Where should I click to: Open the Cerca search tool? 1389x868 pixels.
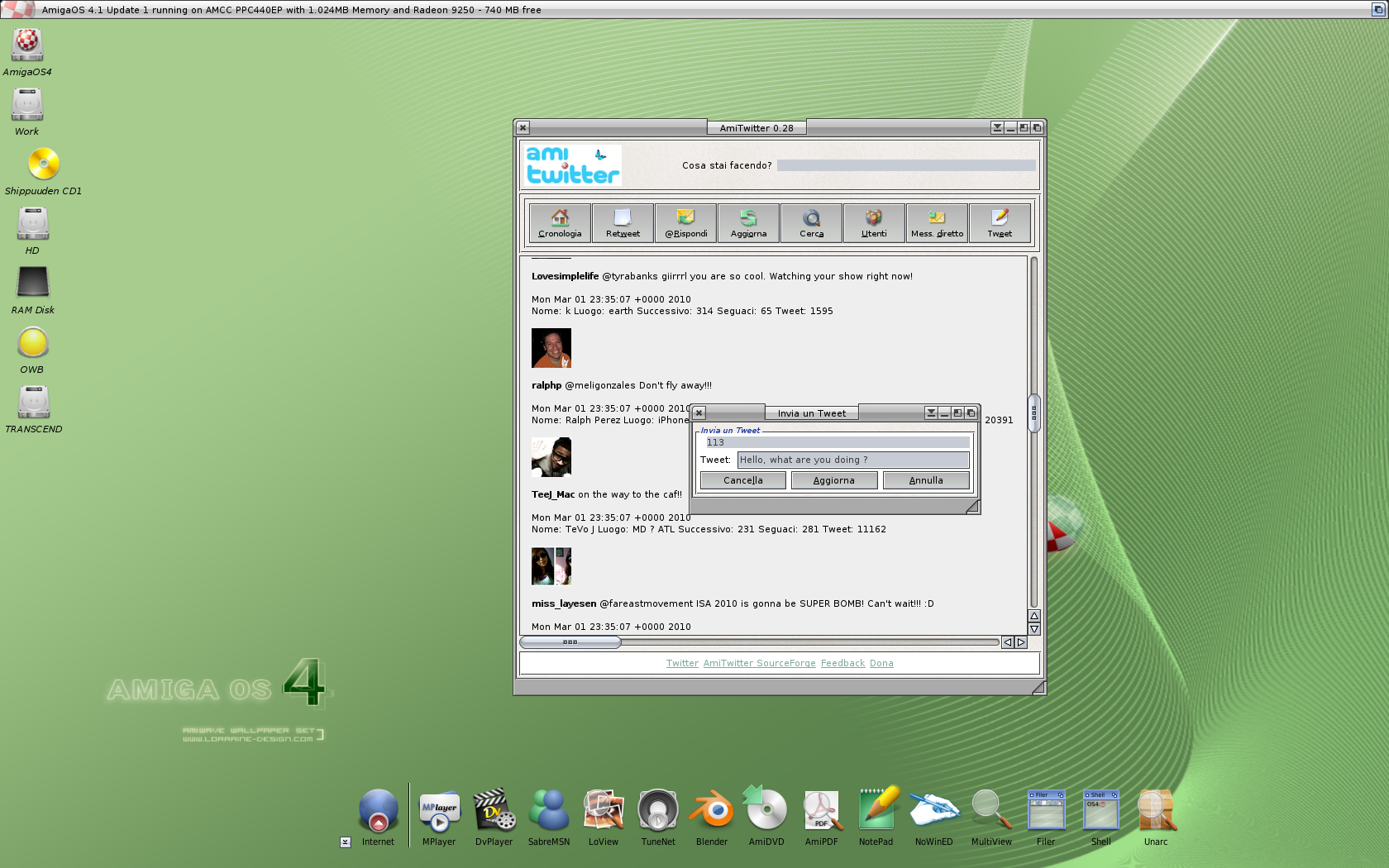(x=811, y=223)
